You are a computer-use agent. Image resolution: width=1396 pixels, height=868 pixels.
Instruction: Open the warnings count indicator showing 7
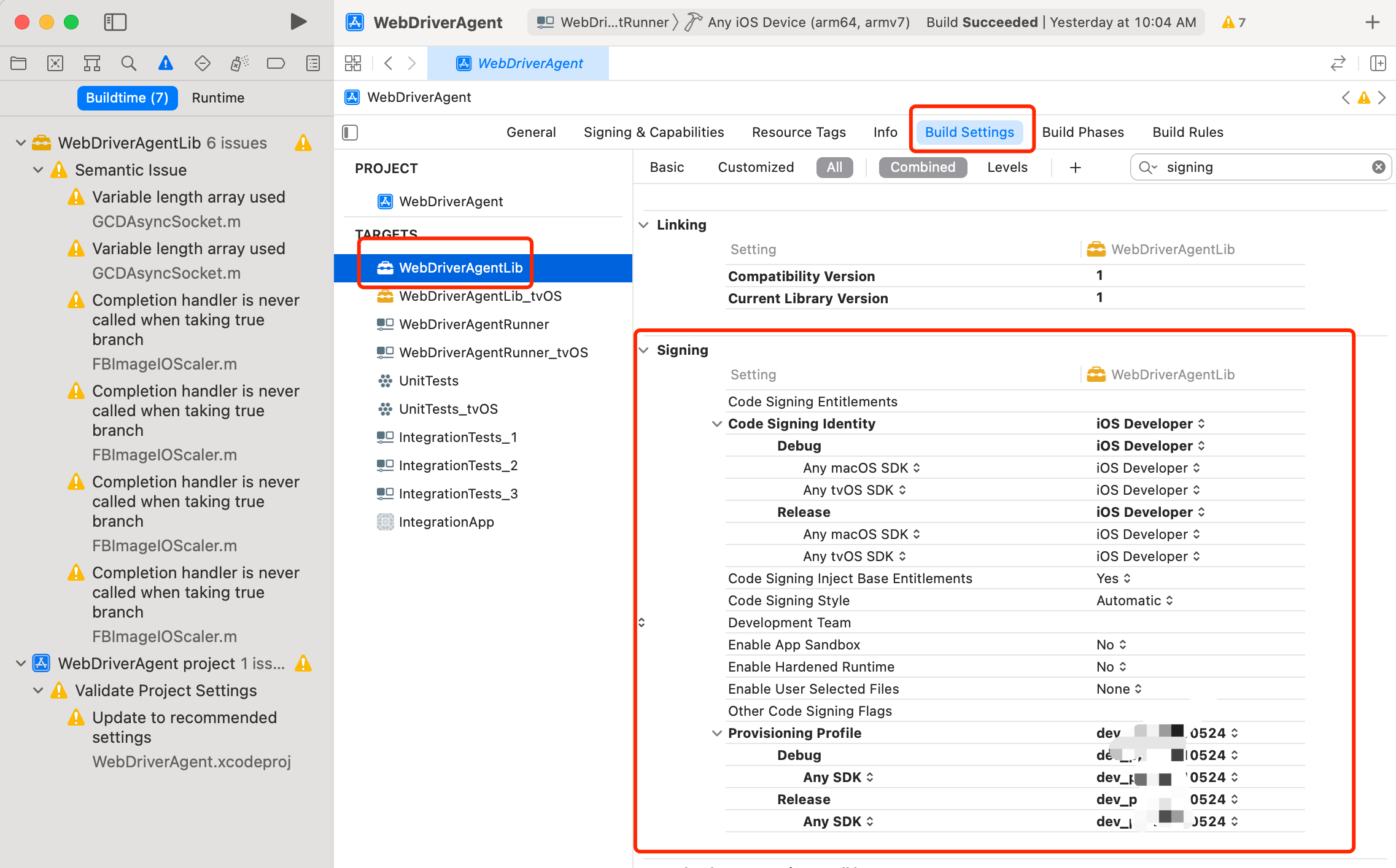[1234, 22]
